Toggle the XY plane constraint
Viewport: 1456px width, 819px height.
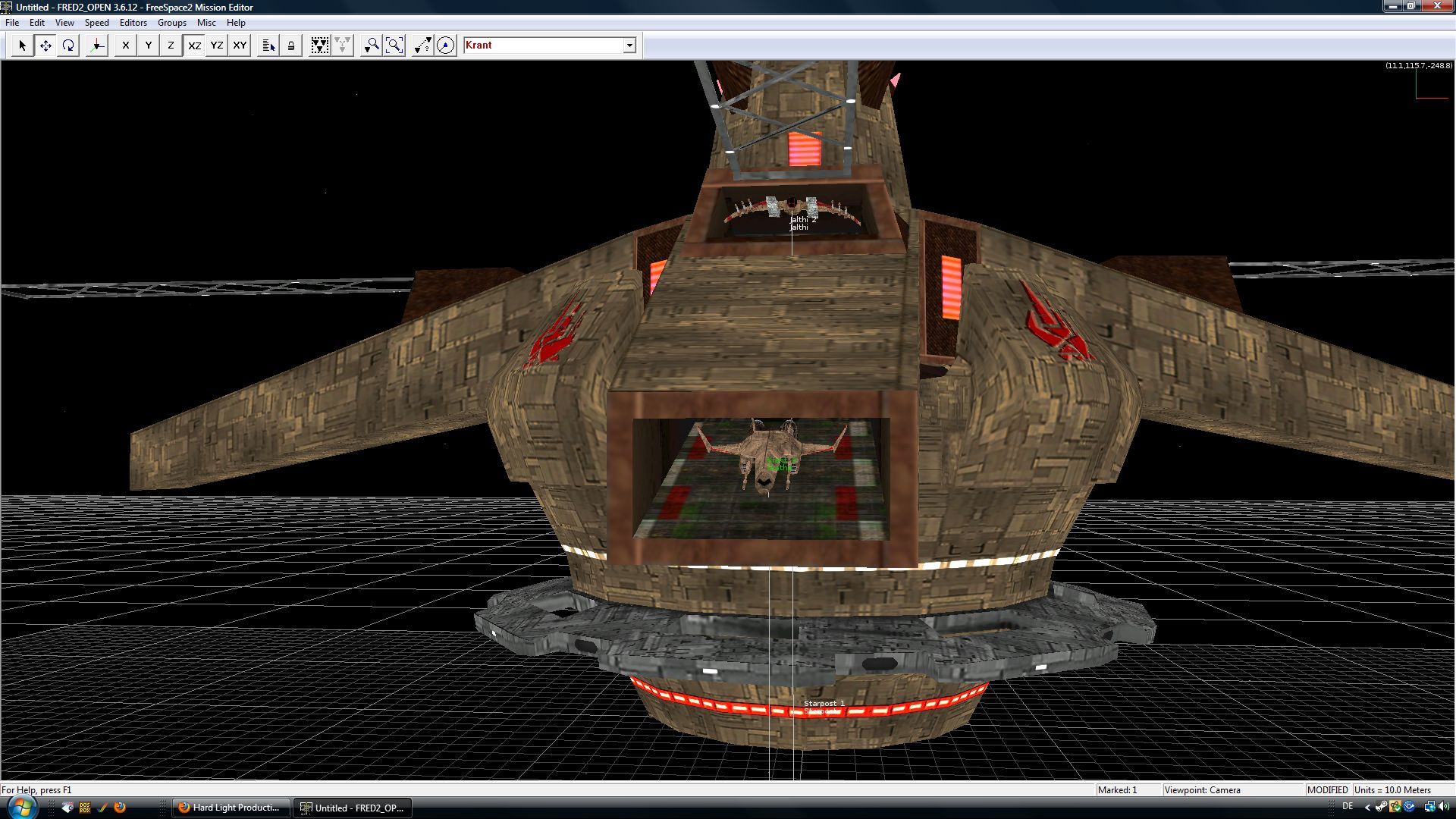[x=240, y=45]
